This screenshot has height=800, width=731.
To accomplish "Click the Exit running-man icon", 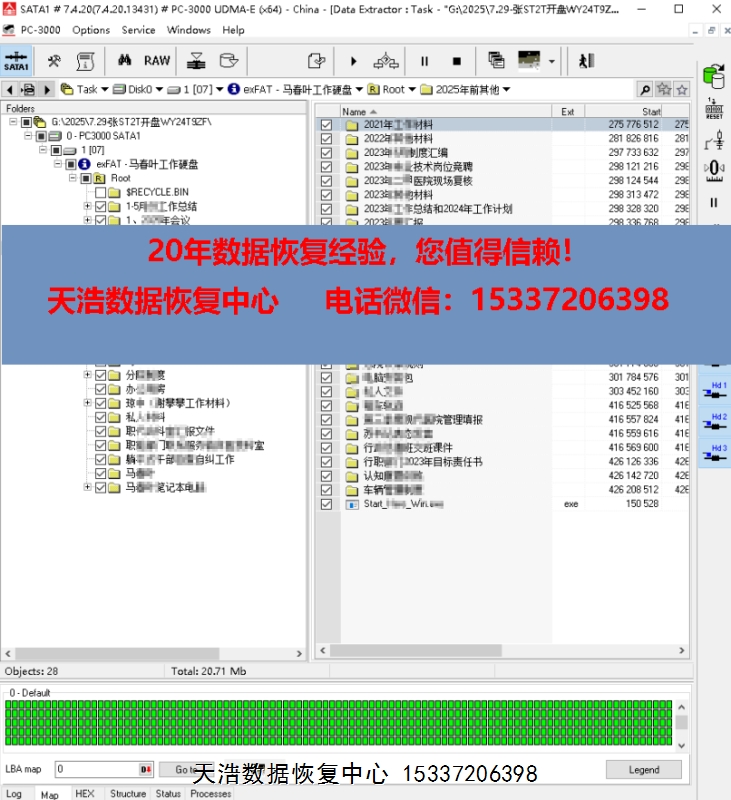I will click(586, 61).
